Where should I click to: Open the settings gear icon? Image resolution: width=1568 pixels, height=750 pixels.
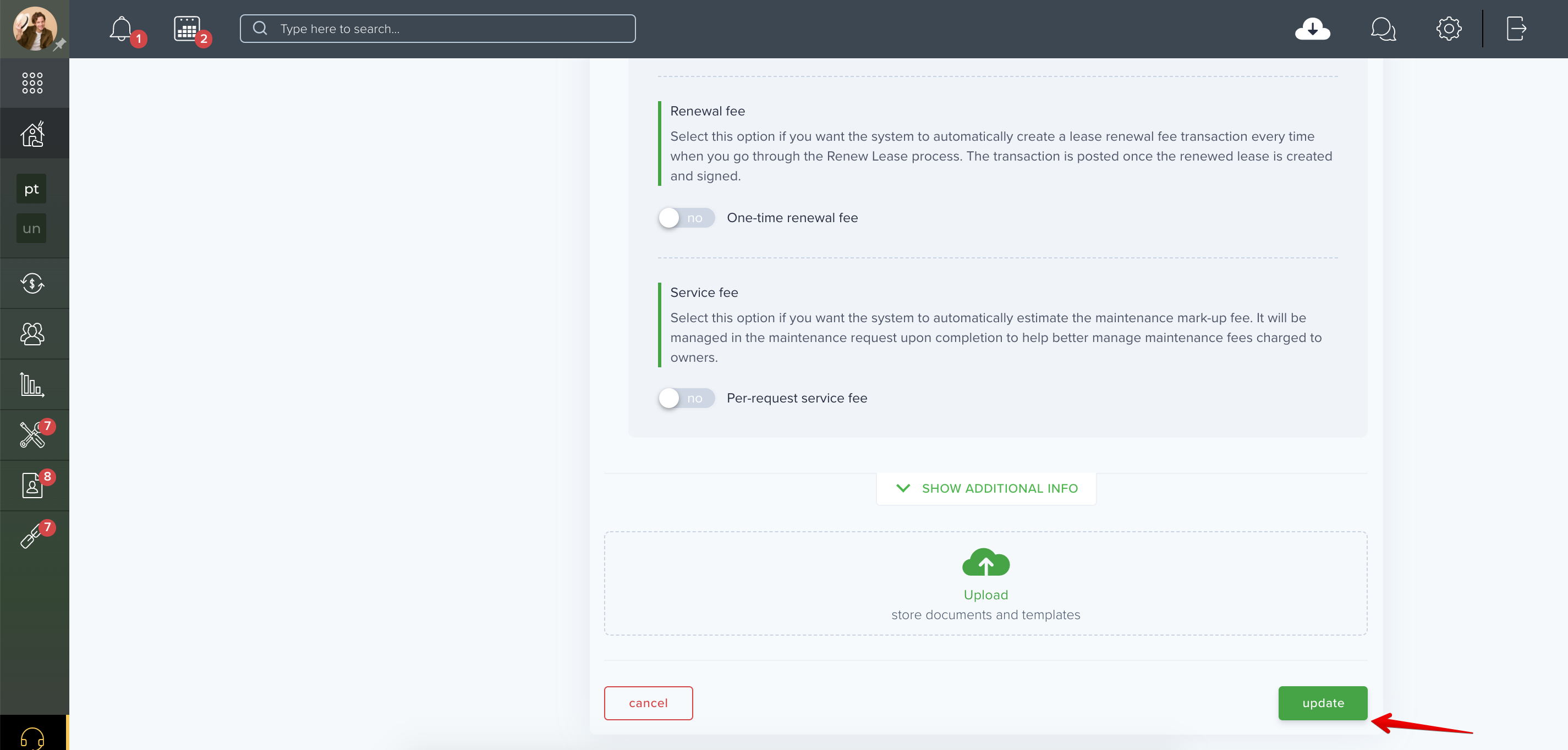[1449, 29]
